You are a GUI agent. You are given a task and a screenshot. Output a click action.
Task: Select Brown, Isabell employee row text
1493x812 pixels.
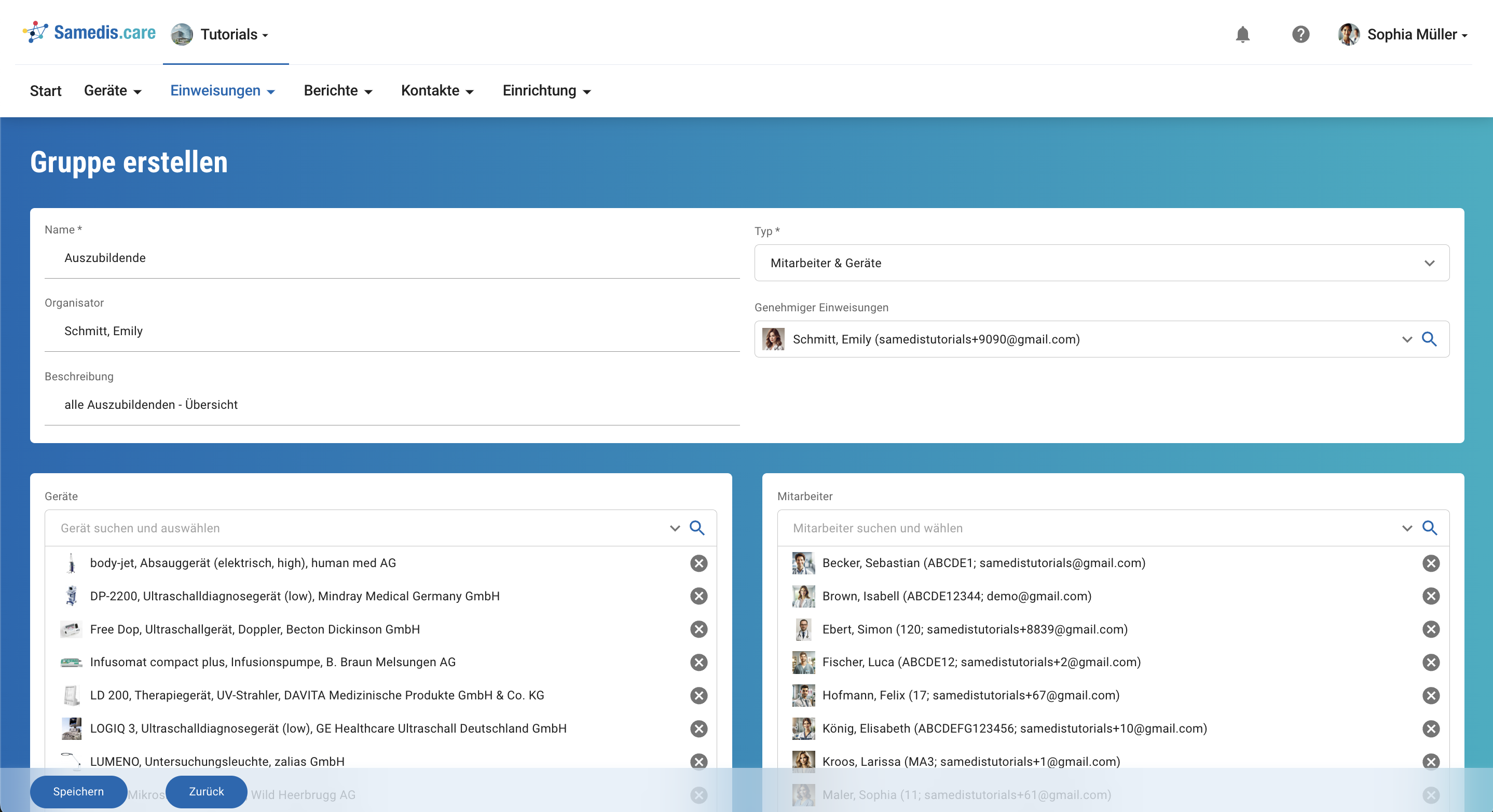[x=957, y=596]
